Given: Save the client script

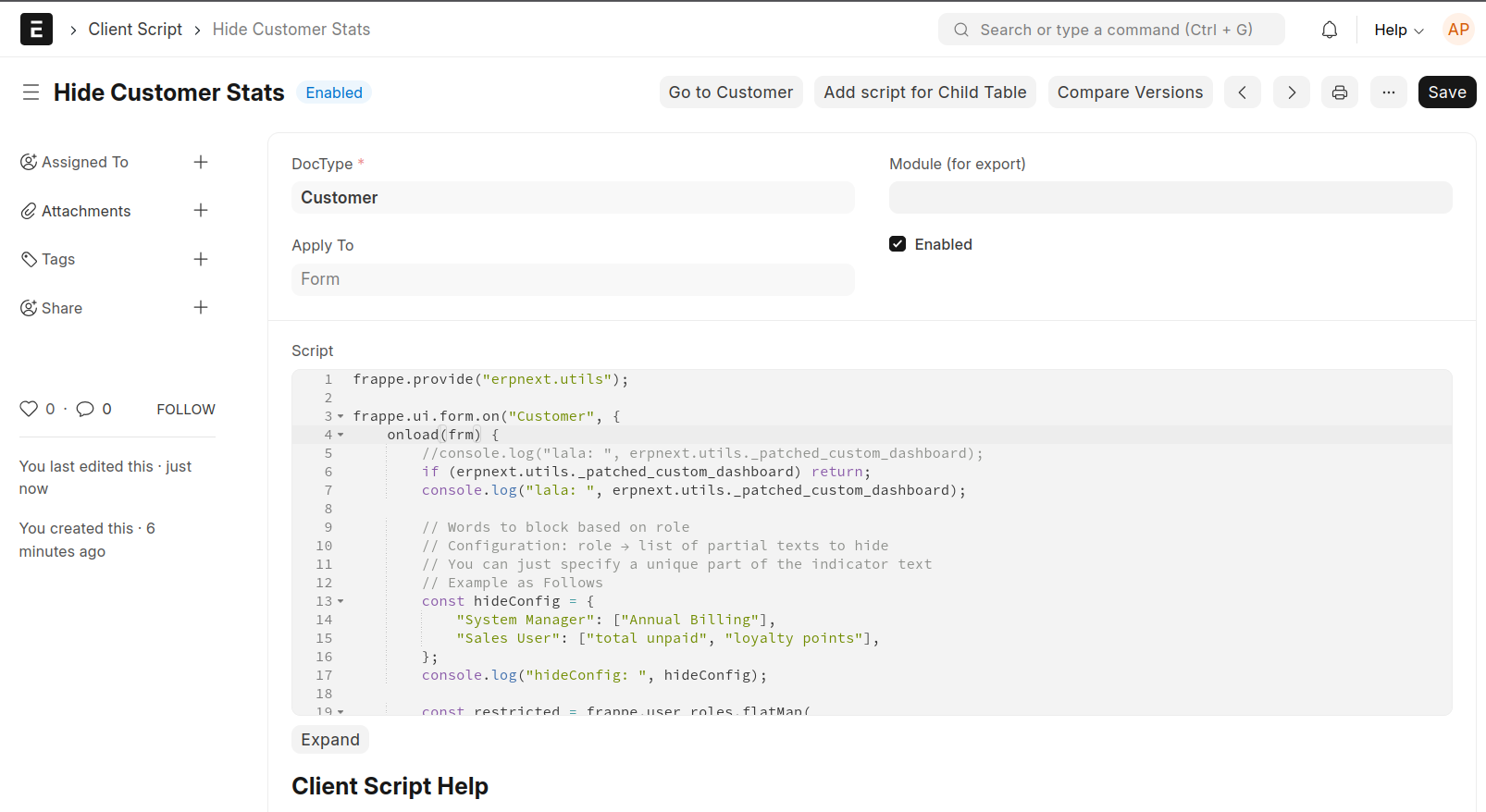Looking at the screenshot, I should tap(1446, 92).
